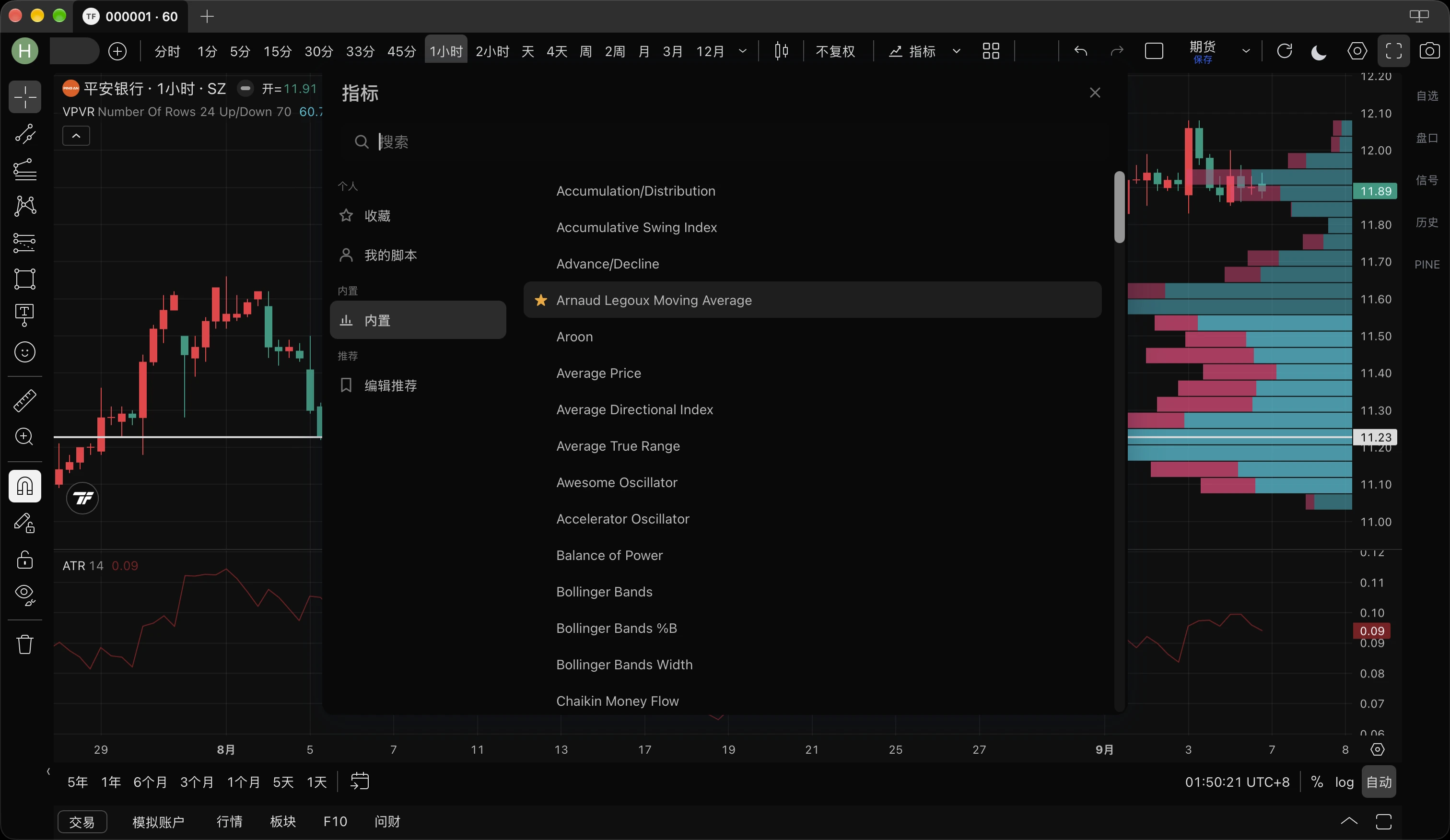Open price scale settings gear icon
Image resolution: width=1450 pixels, height=840 pixels.
[1377, 749]
